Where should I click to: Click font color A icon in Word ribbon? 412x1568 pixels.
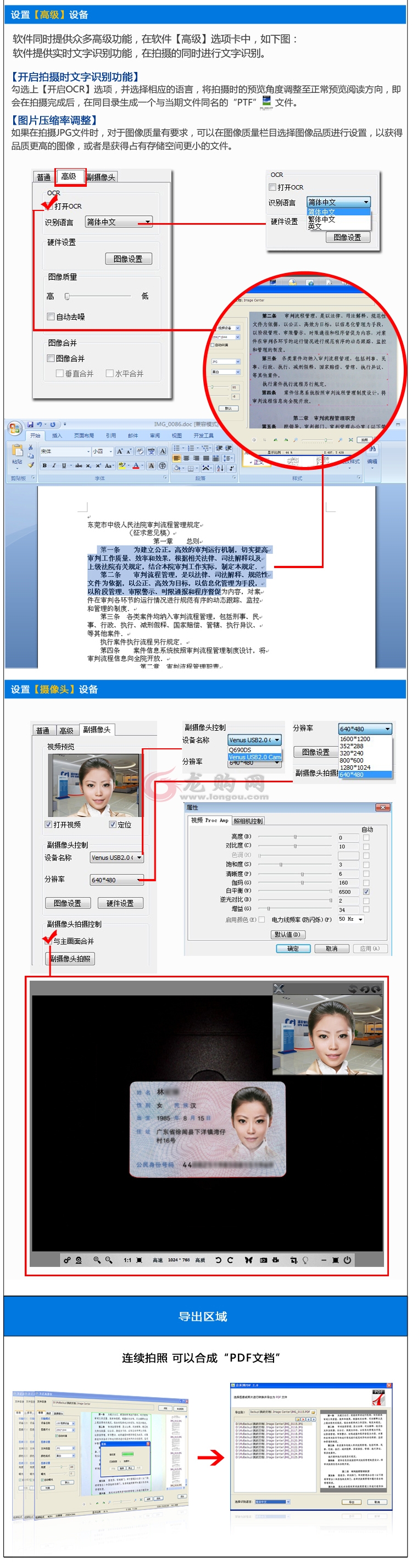tap(136, 466)
